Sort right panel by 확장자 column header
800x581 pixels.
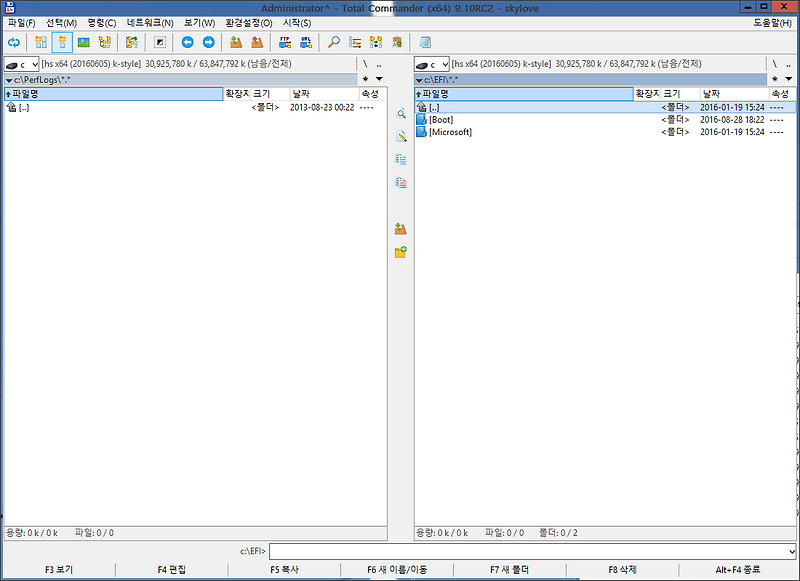pyautogui.click(x=647, y=94)
